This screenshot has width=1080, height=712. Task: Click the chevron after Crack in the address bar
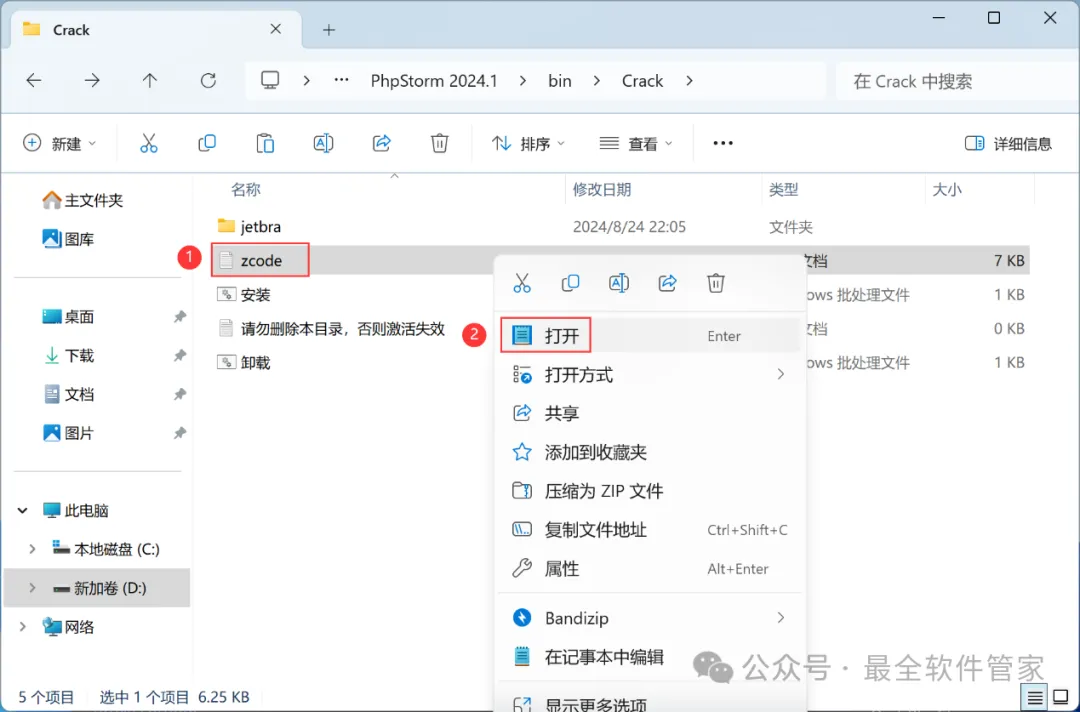[689, 81]
